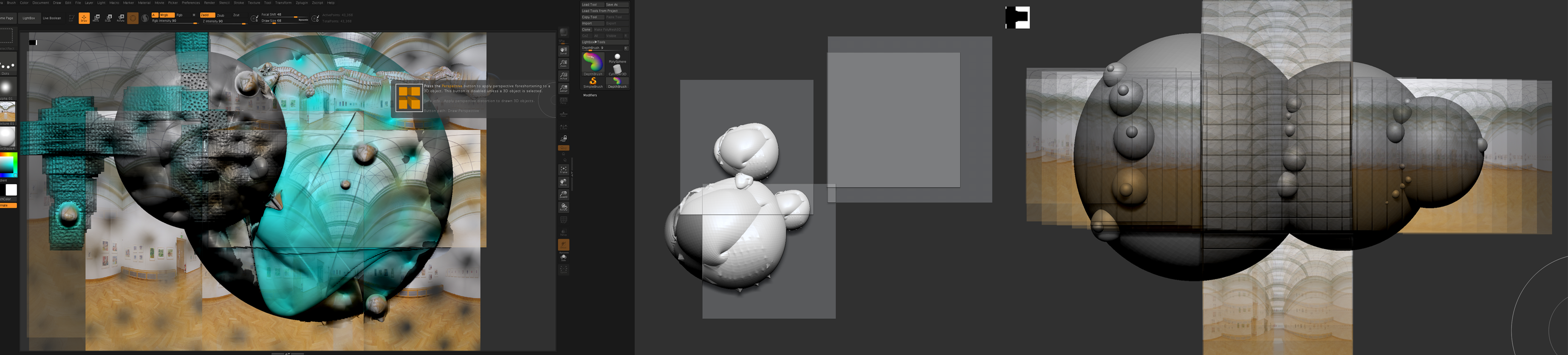1568x355 pixels.
Task: Click the Rotate view icon in right shelf
Action: [x=564, y=207]
